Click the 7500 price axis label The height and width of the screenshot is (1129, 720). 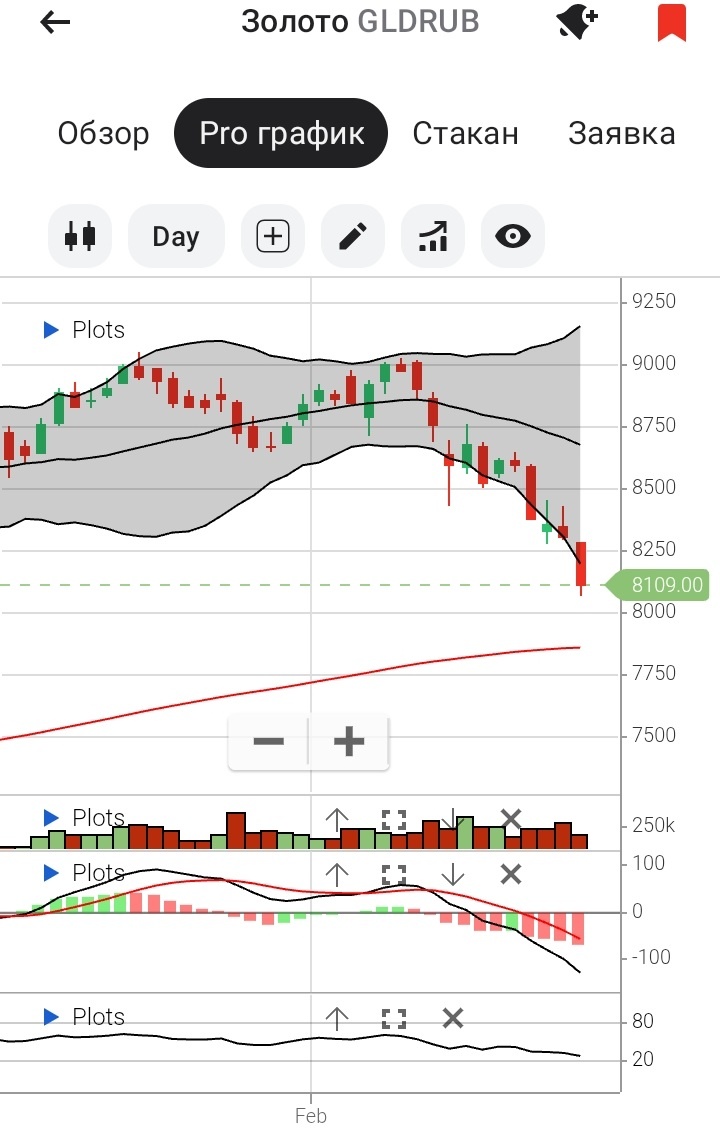654,735
